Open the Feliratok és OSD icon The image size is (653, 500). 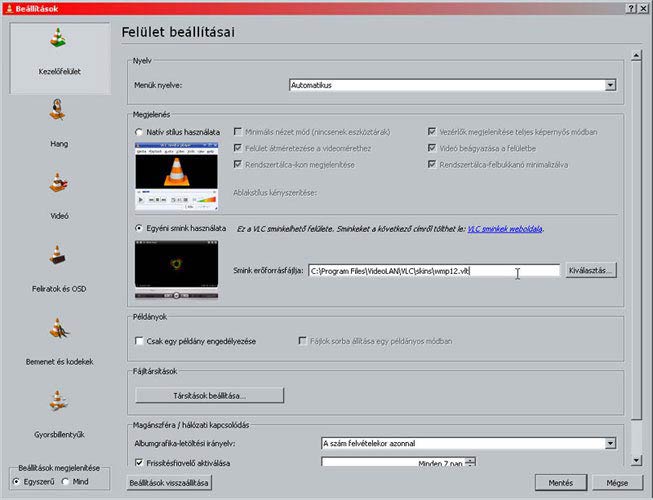point(57,255)
